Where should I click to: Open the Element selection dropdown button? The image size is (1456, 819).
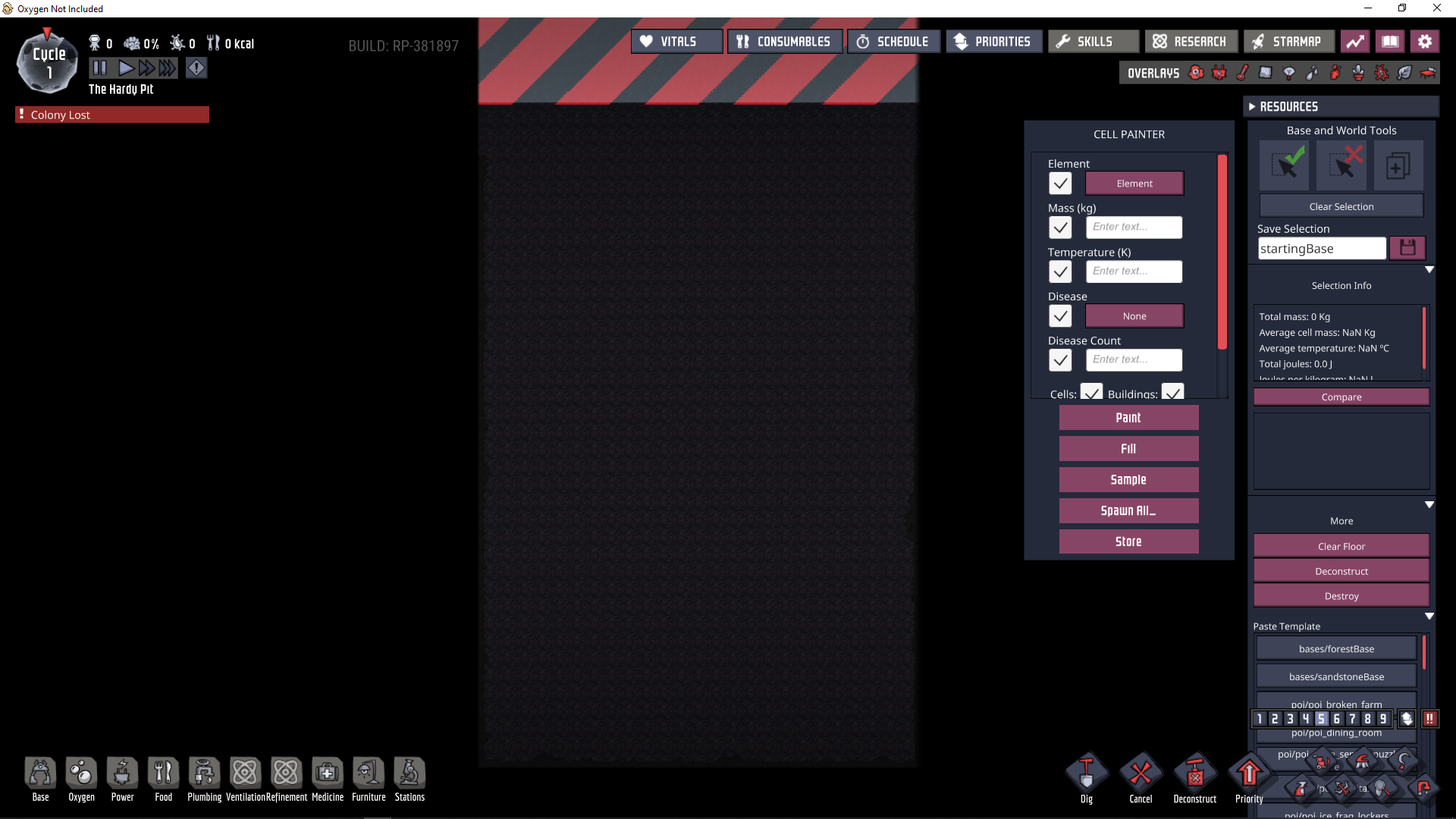(1134, 184)
